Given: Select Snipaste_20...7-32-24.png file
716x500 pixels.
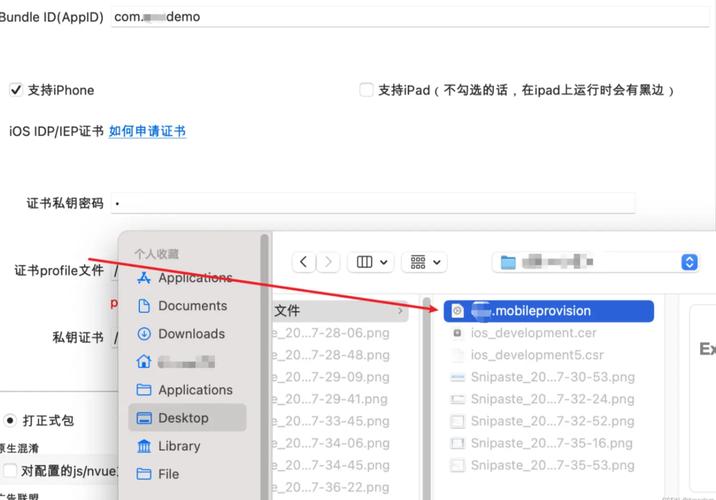Looking at the screenshot, I should click(x=542, y=399).
